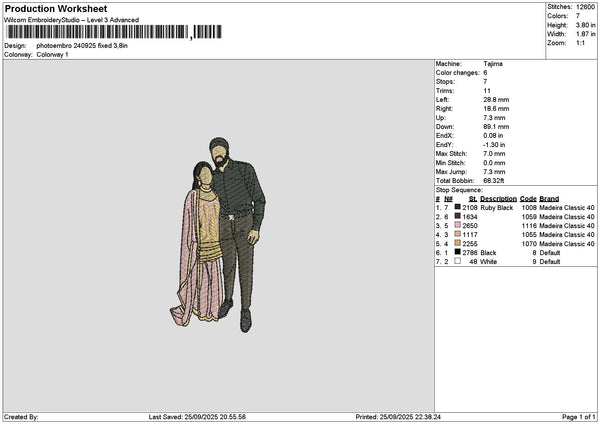This screenshot has height=424, width=600.
Task: Click the Min Stitch value 0.0 mm
Action: point(494,163)
